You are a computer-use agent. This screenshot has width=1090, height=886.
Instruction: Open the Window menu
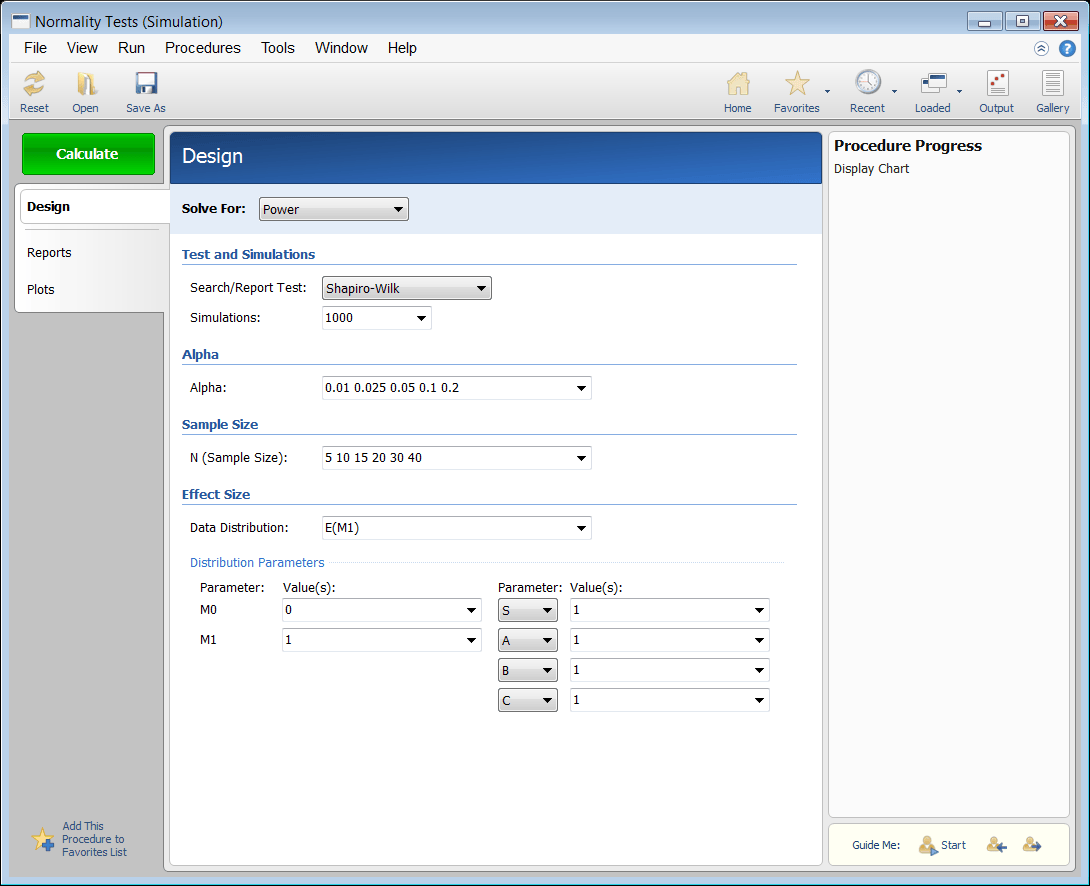click(341, 48)
